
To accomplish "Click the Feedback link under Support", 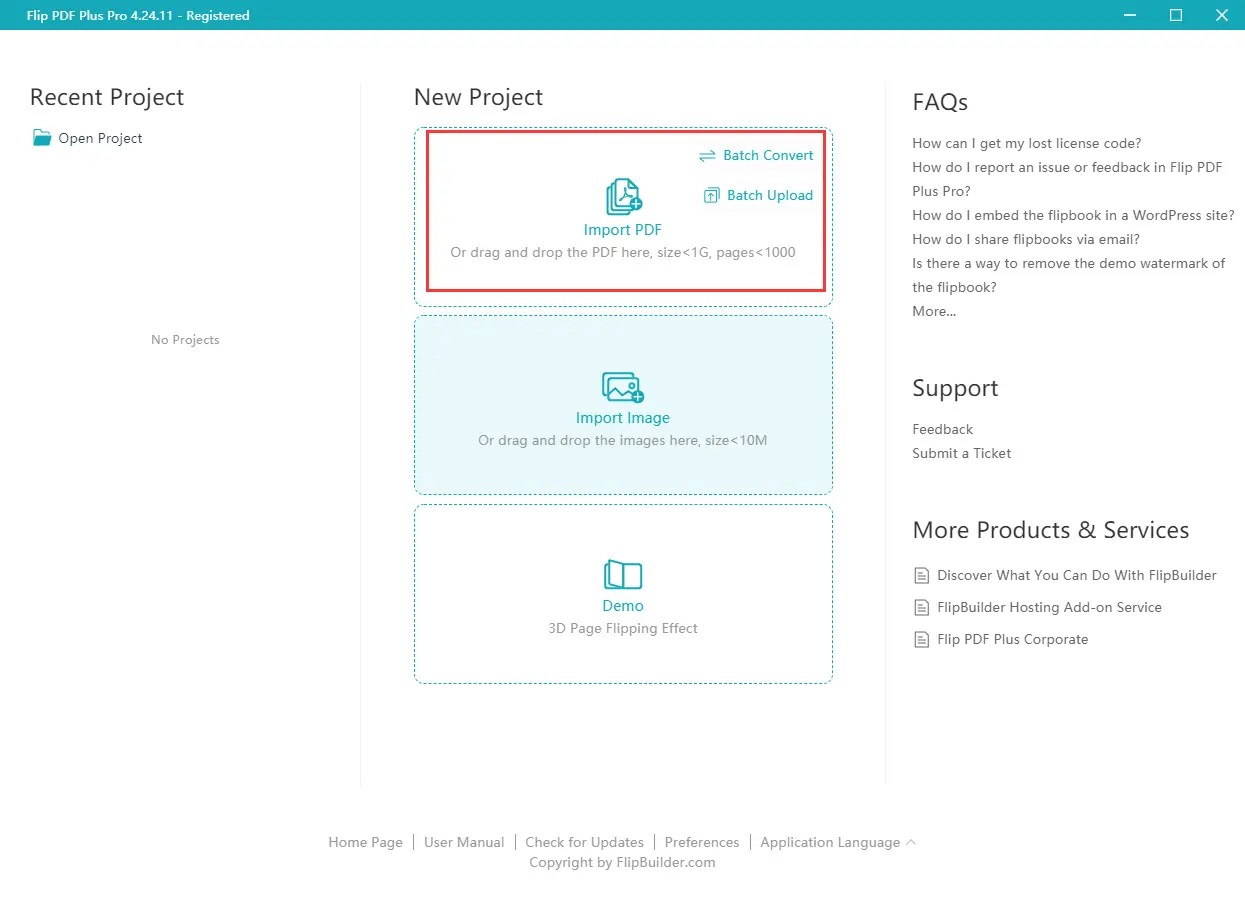I will pyautogui.click(x=941, y=429).
